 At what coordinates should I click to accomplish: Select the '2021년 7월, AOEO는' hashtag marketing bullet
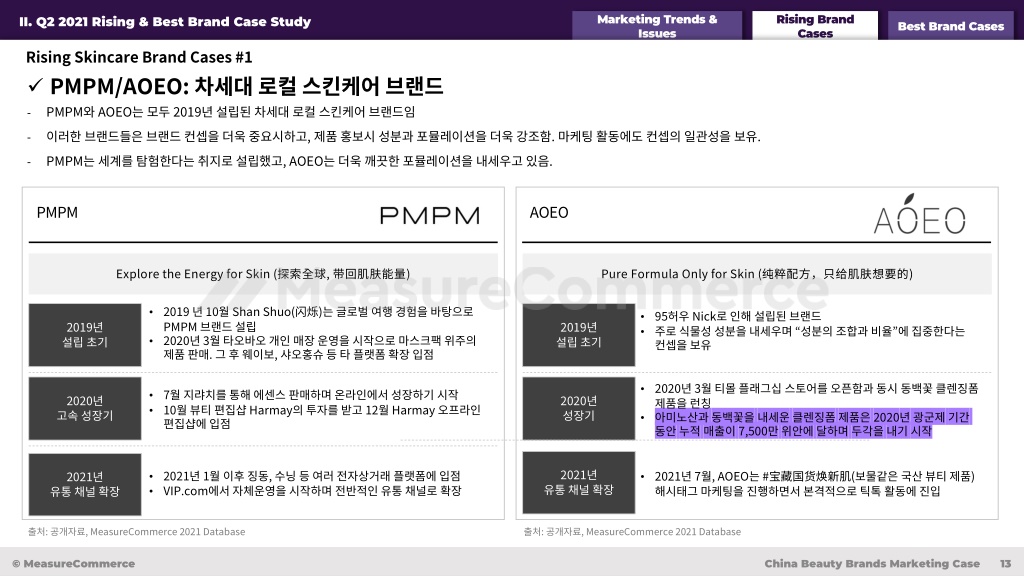(x=814, y=483)
